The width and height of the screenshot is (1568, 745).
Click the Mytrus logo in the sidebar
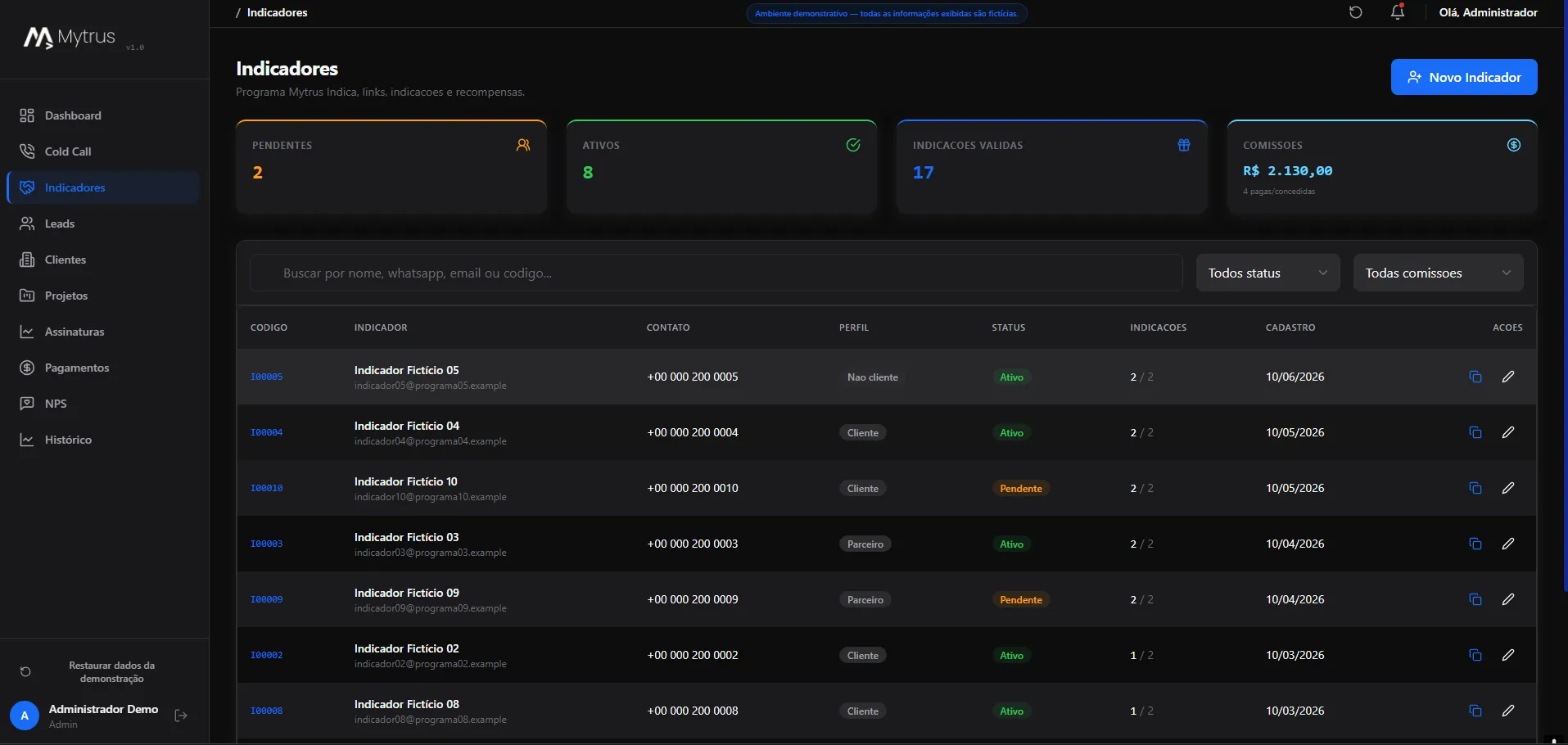tap(70, 38)
